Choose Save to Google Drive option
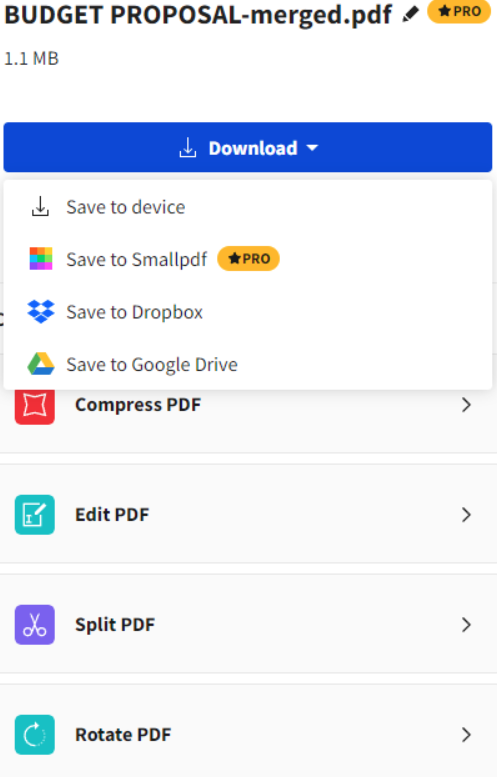Viewport: 497px width, 777px height. (248, 364)
